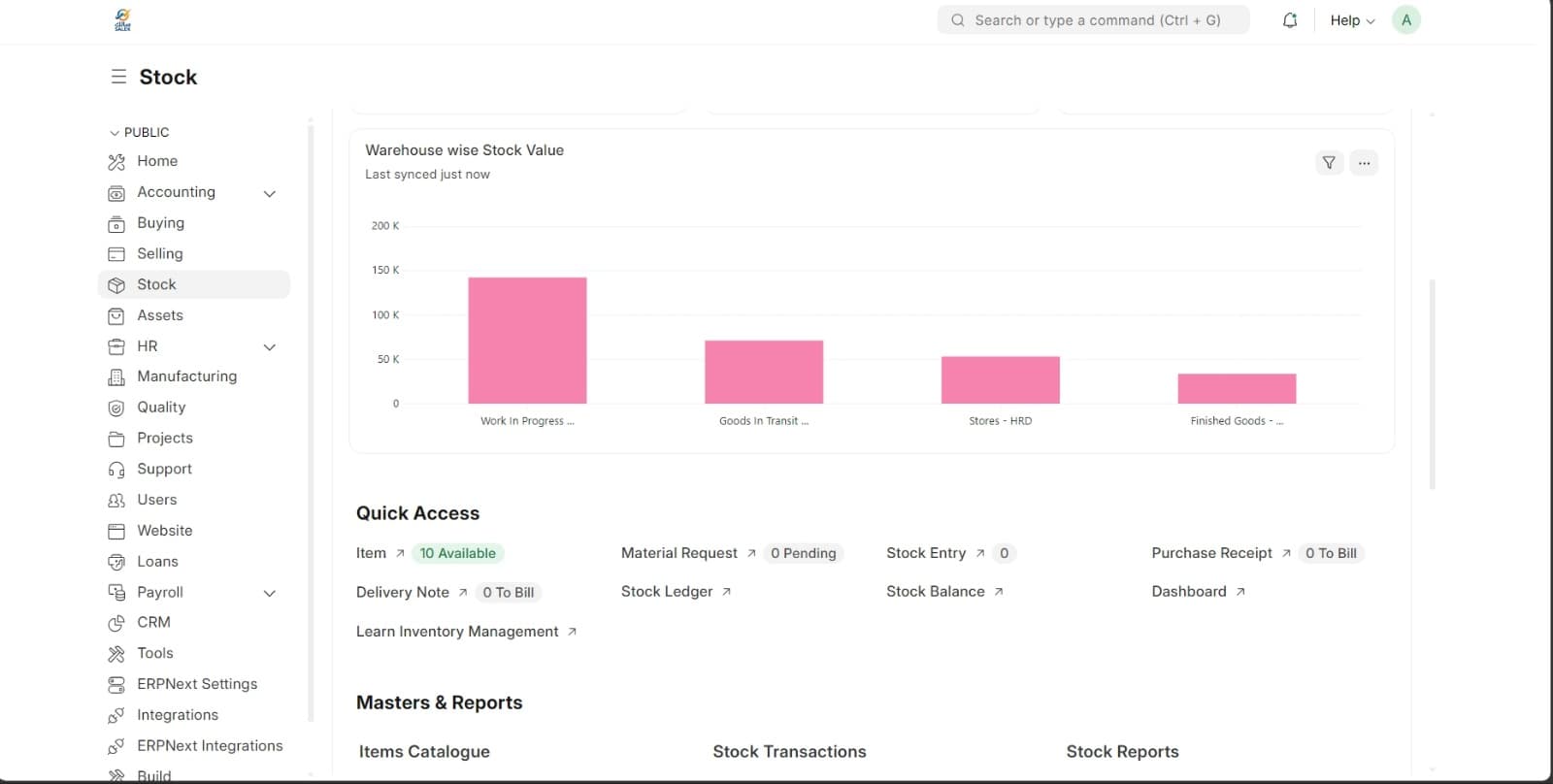The height and width of the screenshot is (784, 1553).
Task: Click the Stock Transactions heading
Action: 789,752
